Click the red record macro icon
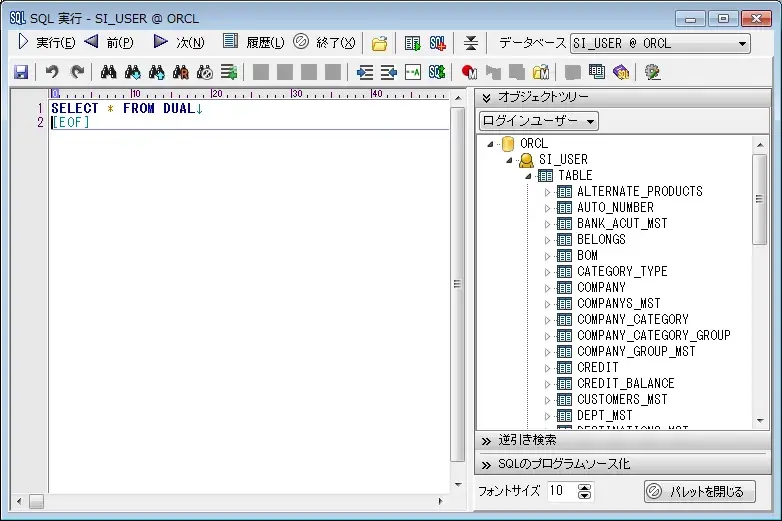782x521 pixels. (469, 72)
